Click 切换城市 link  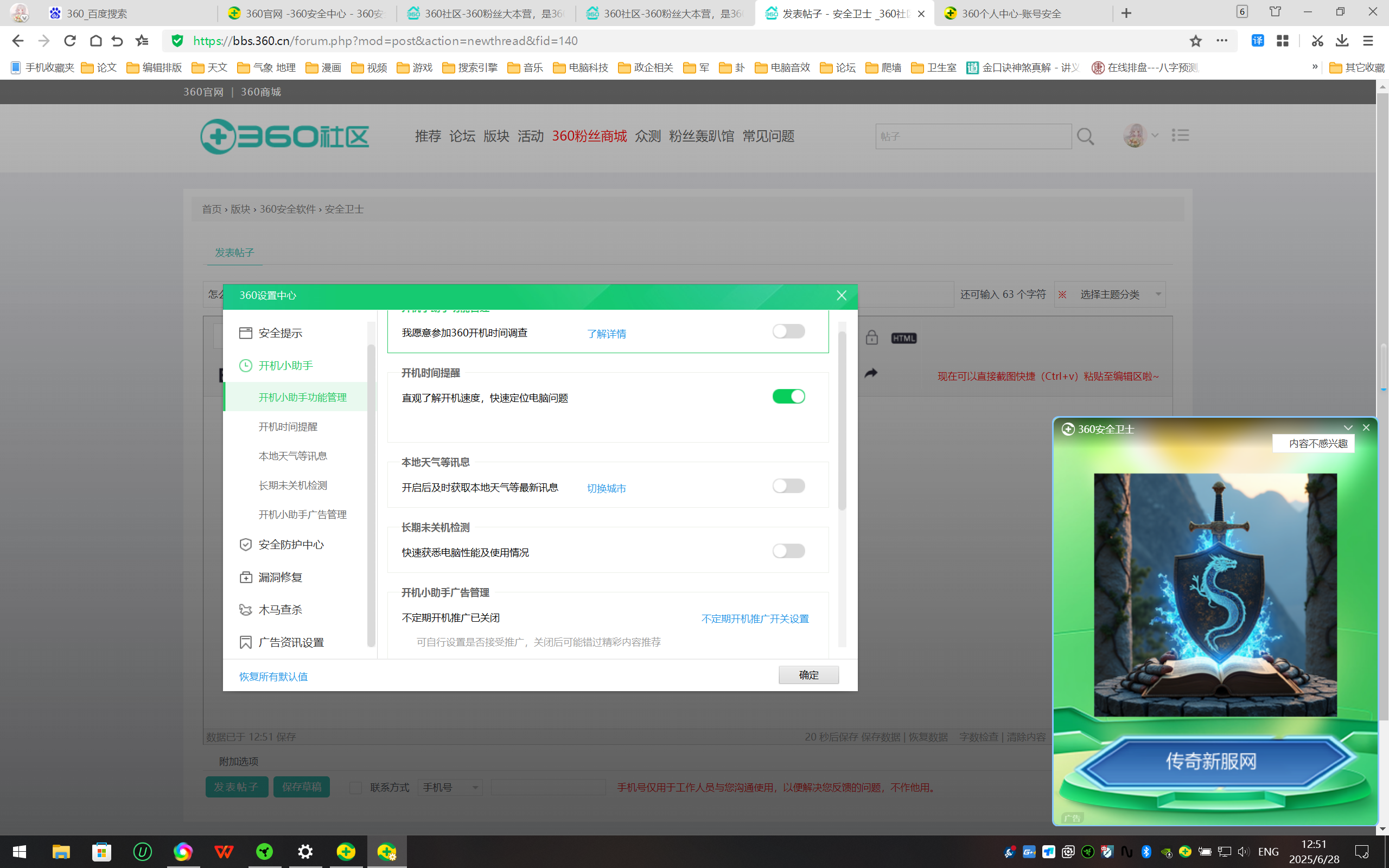pyautogui.click(x=606, y=489)
